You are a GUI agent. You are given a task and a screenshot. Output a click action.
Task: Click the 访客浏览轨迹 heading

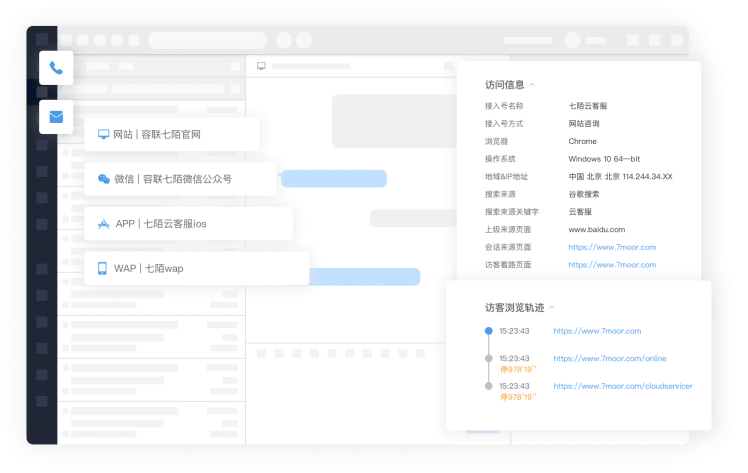[515, 308]
